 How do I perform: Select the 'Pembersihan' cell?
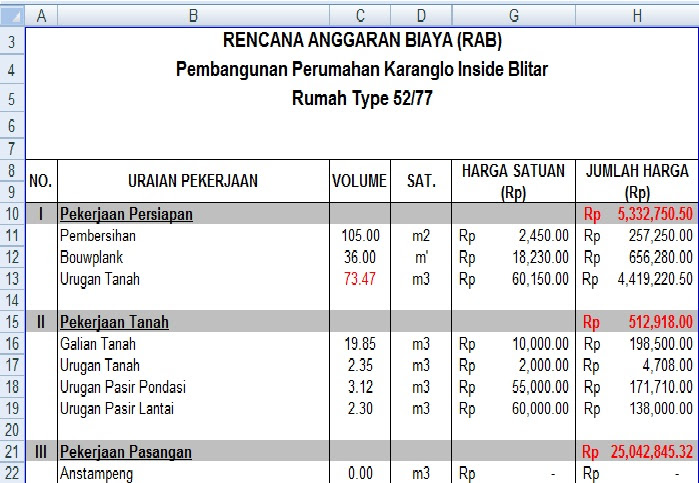[193, 235]
